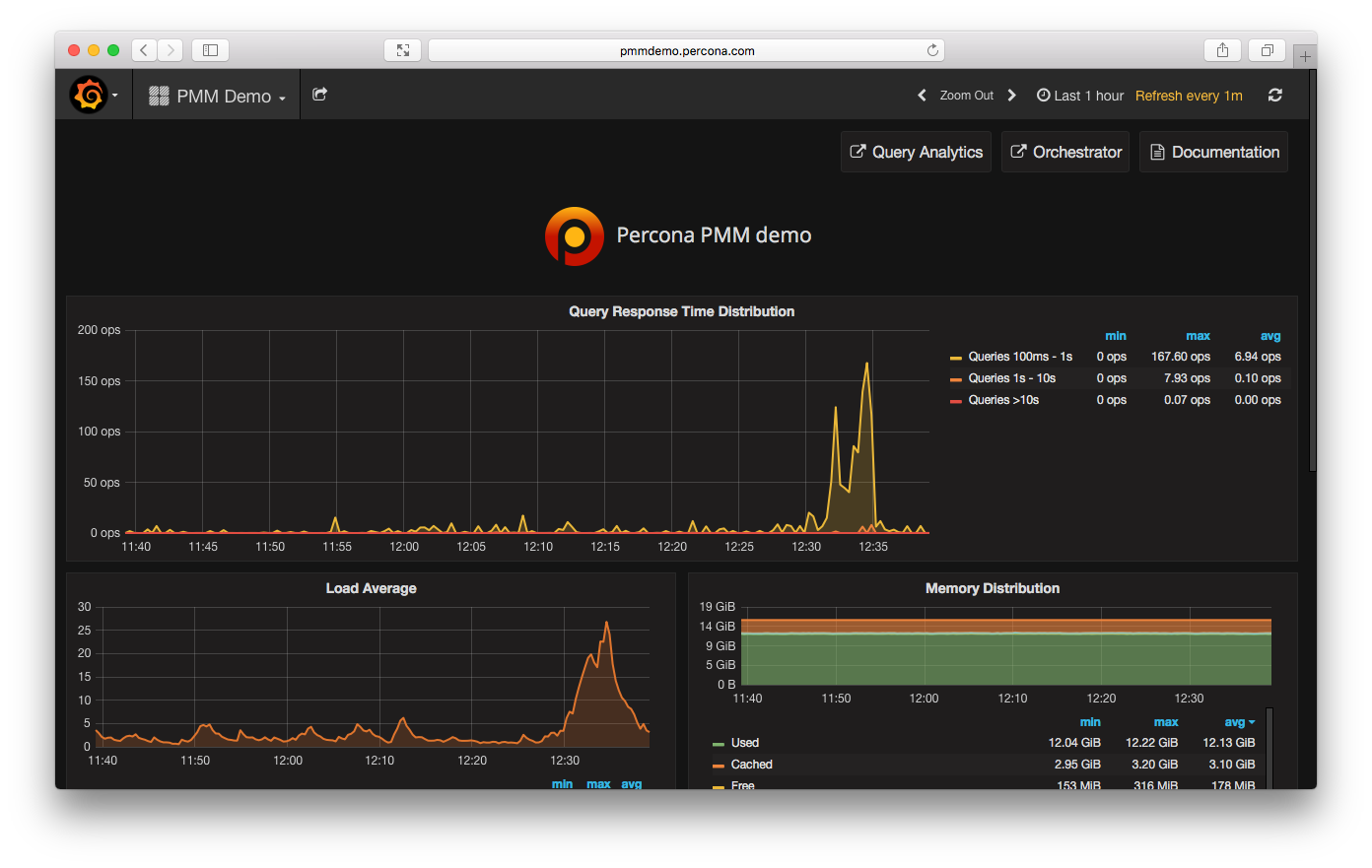
Task: Toggle the Queries 100ms - 1s series
Action: click(1019, 357)
